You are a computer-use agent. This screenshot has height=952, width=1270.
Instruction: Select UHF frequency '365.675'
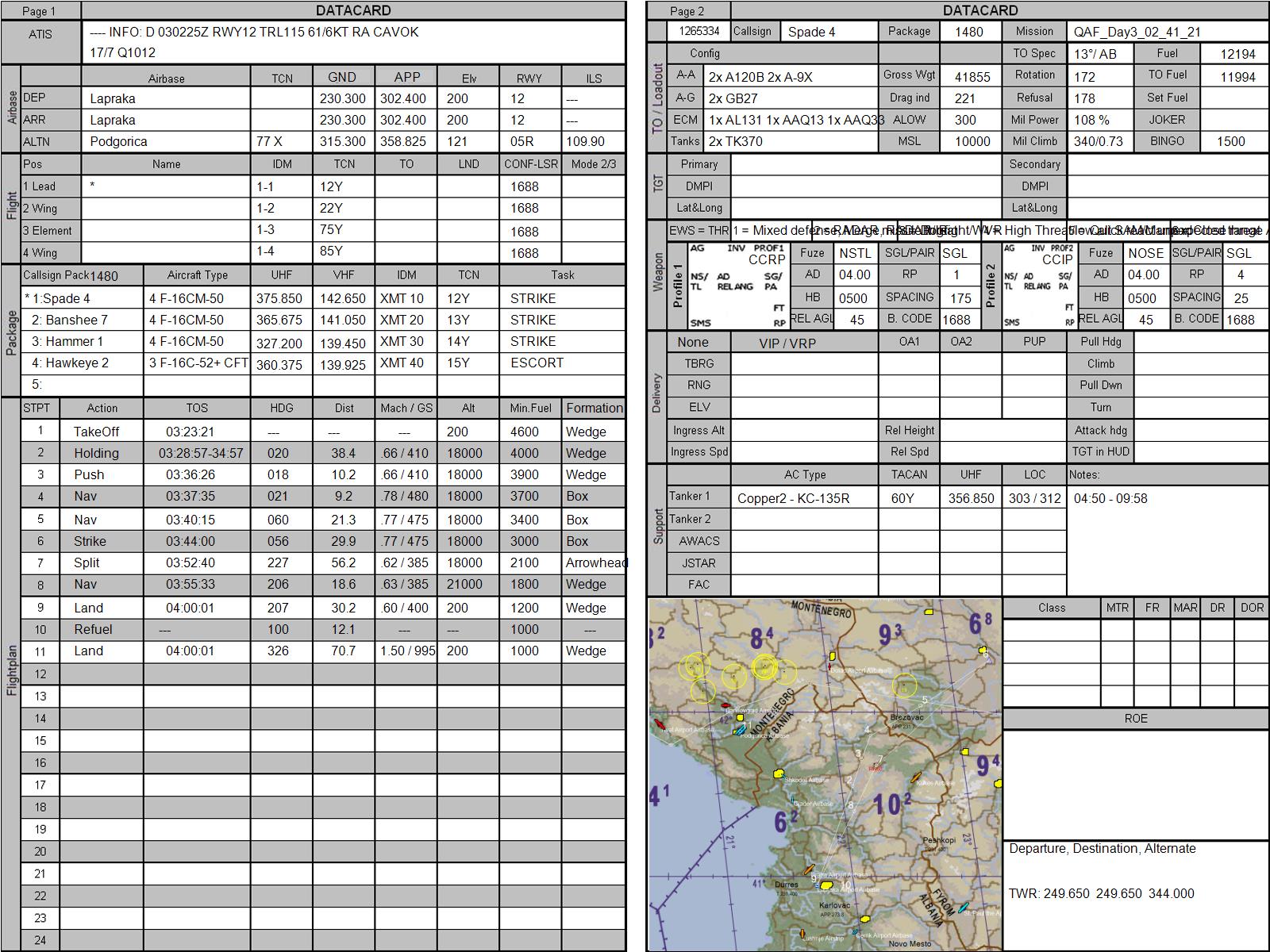[x=279, y=320]
